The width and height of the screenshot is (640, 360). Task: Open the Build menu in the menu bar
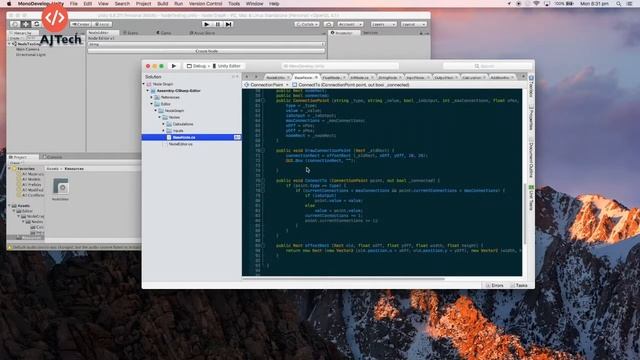[x=162, y=4]
